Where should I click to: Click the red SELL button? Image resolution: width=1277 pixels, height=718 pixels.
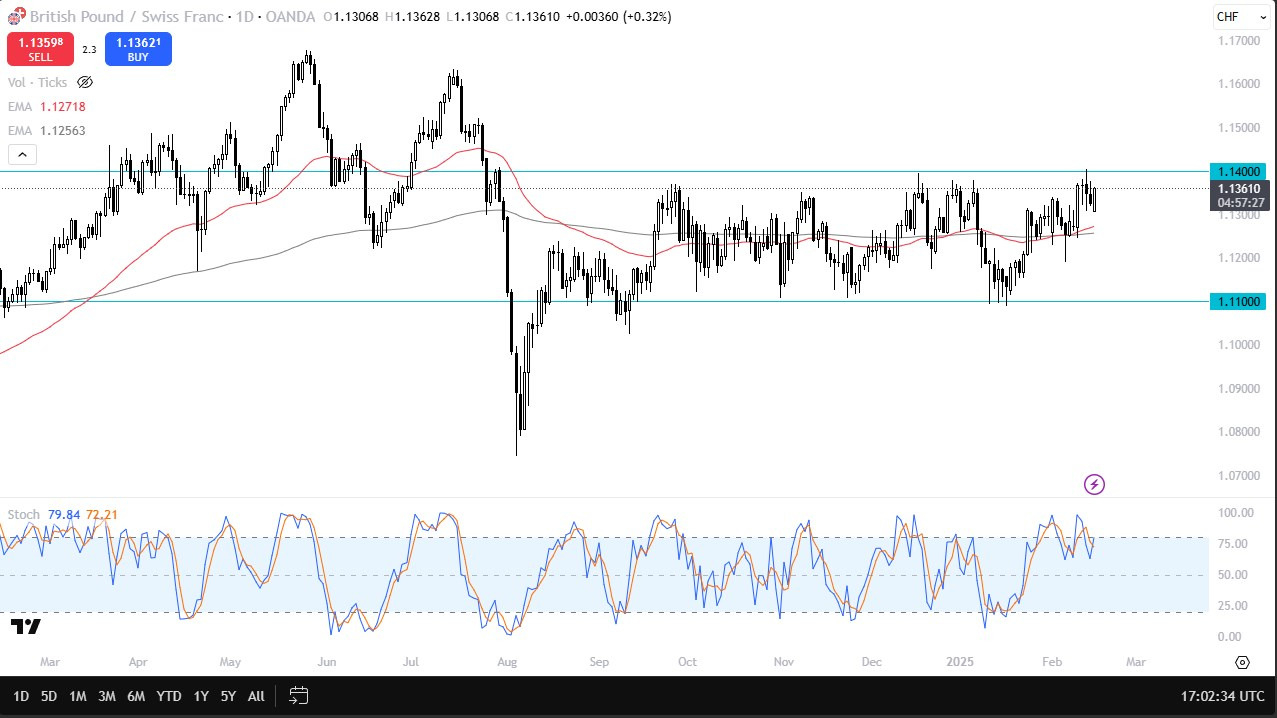tap(40, 49)
